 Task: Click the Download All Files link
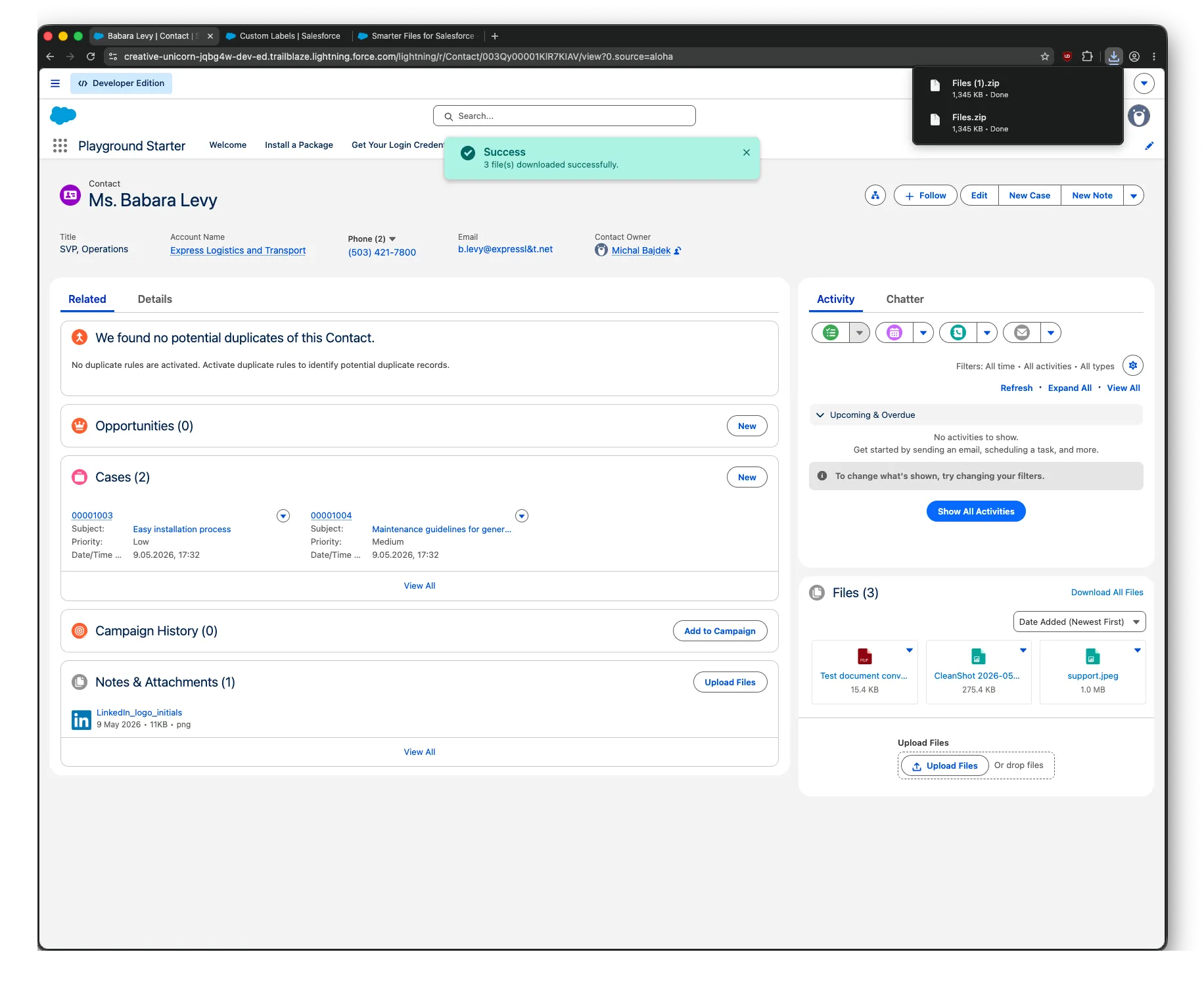click(x=1107, y=592)
